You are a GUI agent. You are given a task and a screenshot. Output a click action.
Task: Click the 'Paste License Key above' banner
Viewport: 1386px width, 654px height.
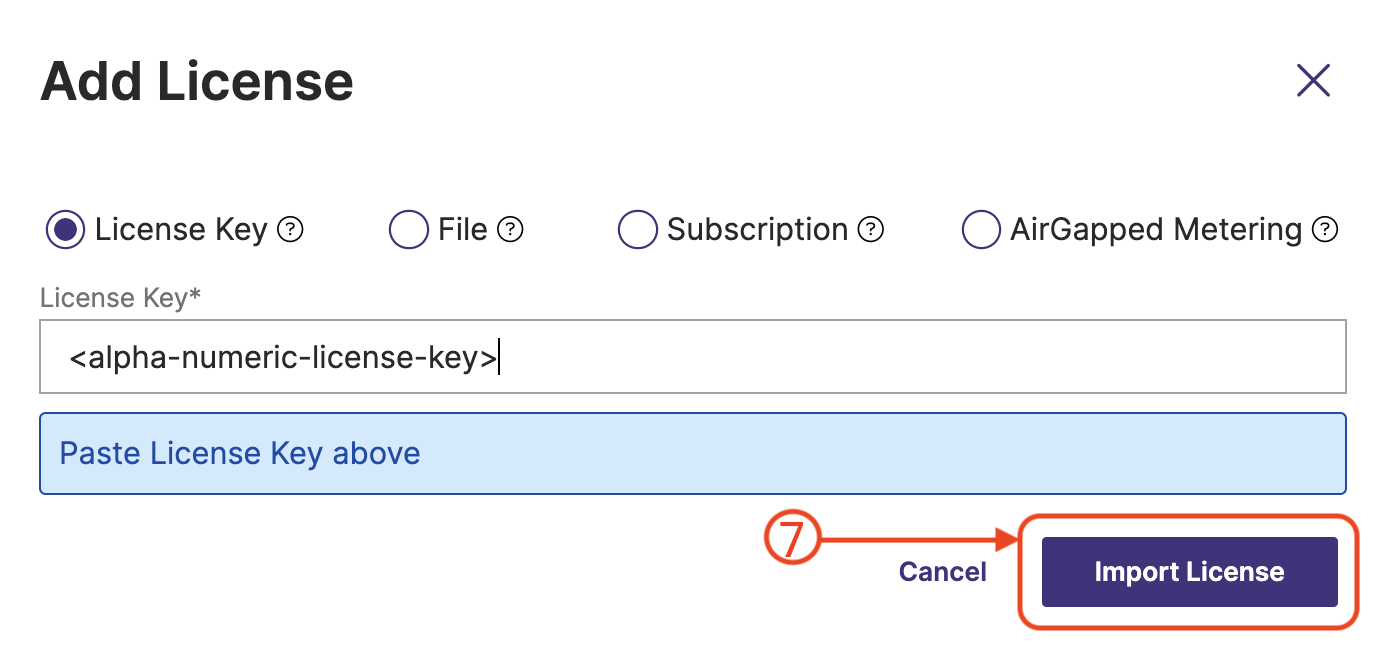point(692,454)
